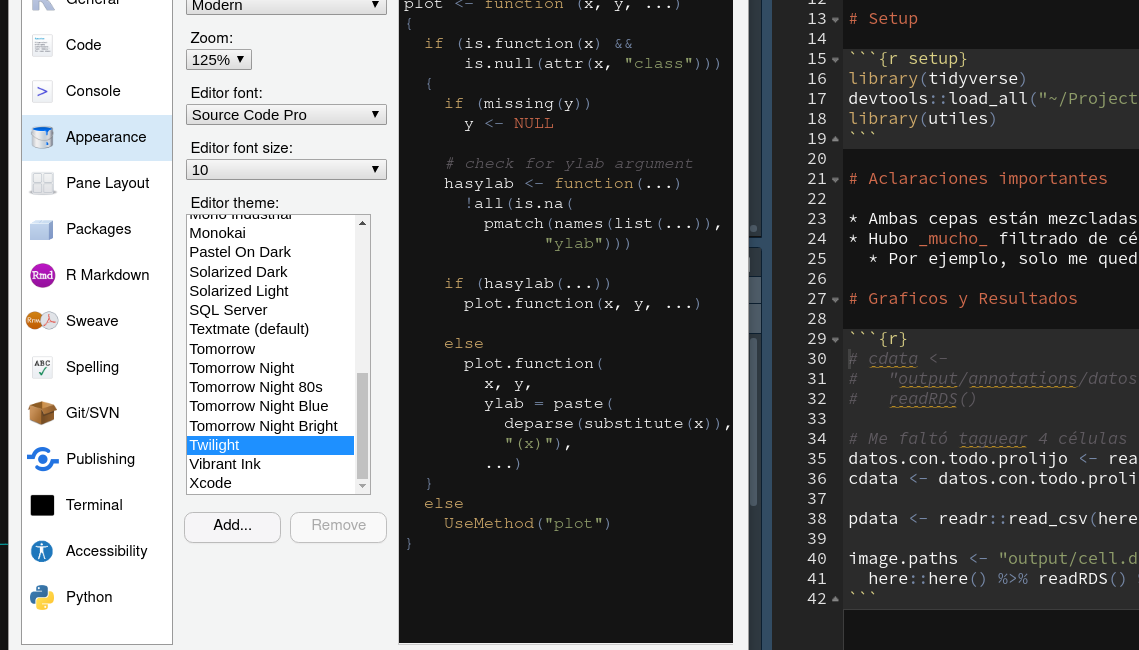The image size is (1139, 650).
Task: Choose the Tomorrow Night Bright theme
Action: 263,426
